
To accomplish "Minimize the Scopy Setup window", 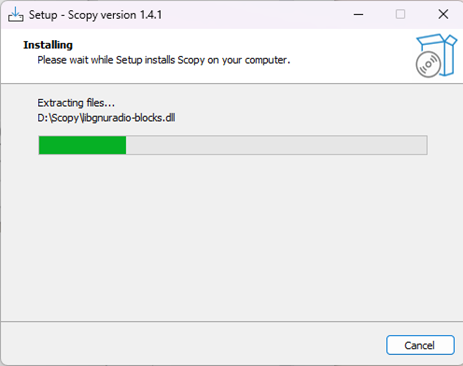I will [x=358, y=14].
